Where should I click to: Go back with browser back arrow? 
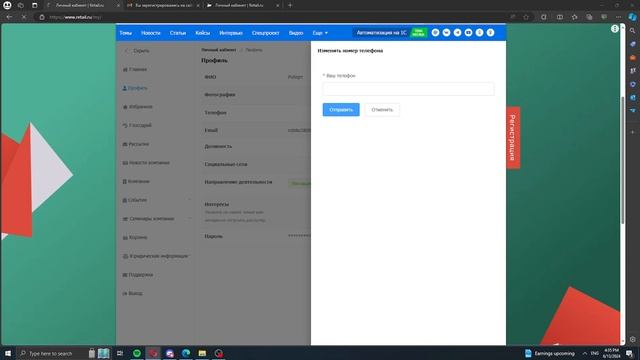click(x=9, y=17)
